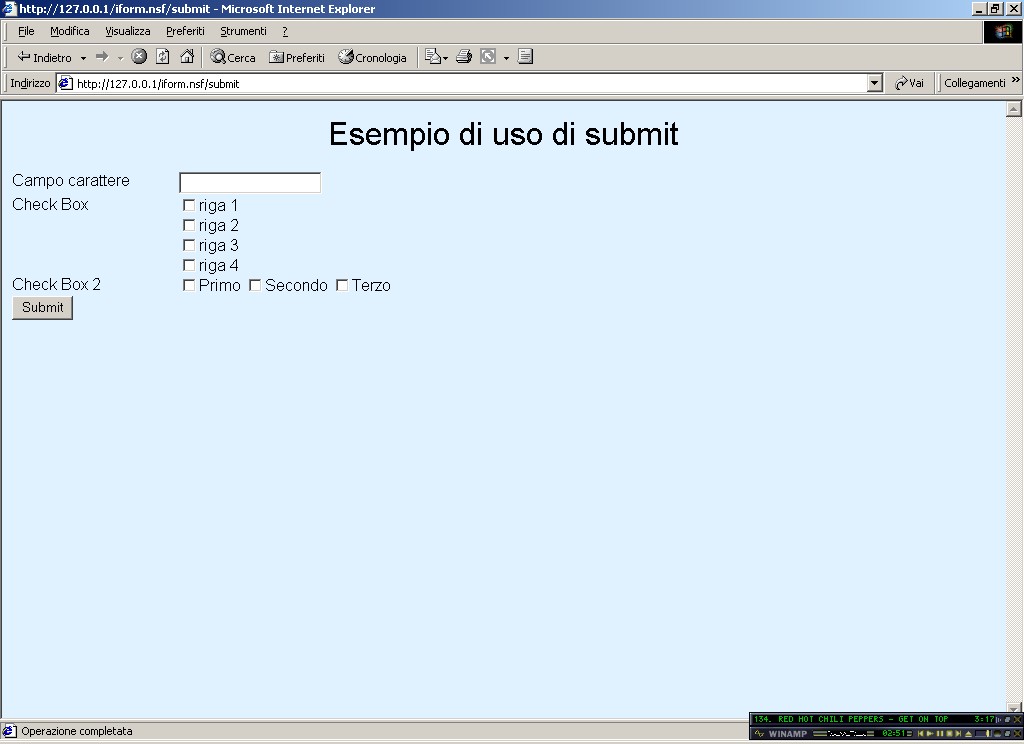Open the home page via house icon

pyautogui.click(x=187, y=57)
